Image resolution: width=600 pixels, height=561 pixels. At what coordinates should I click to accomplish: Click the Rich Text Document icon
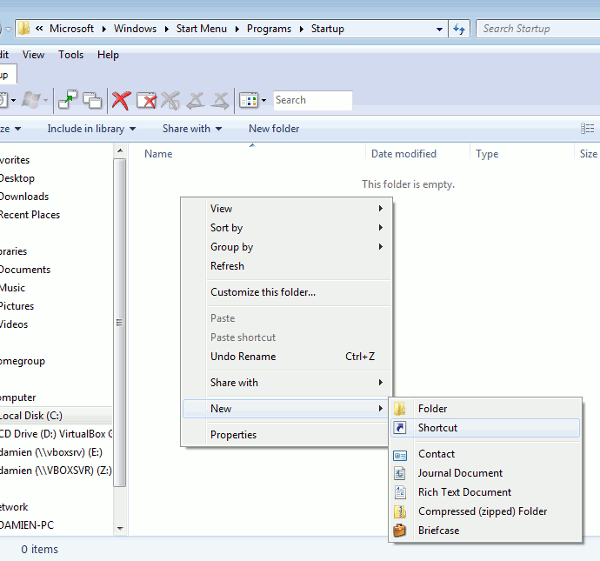(400, 492)
